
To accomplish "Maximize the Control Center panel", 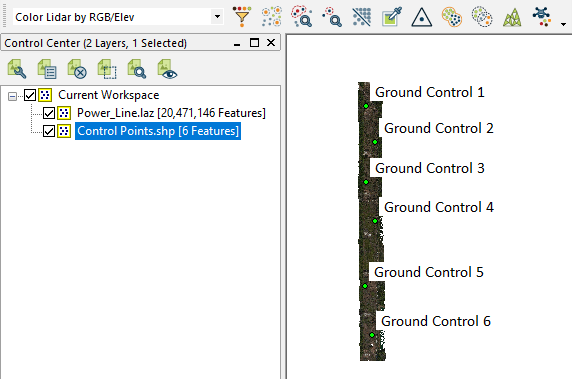I will (x=254, y=43).
